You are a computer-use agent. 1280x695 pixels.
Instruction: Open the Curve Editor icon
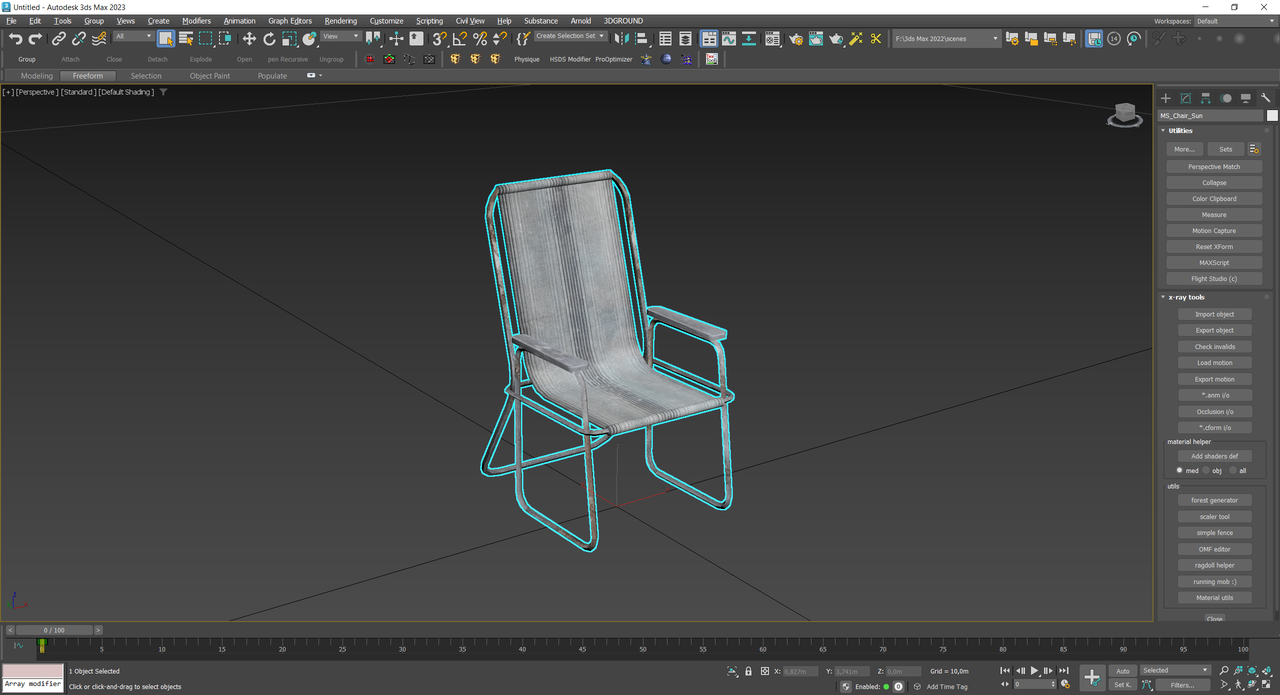tap(729, 39)
